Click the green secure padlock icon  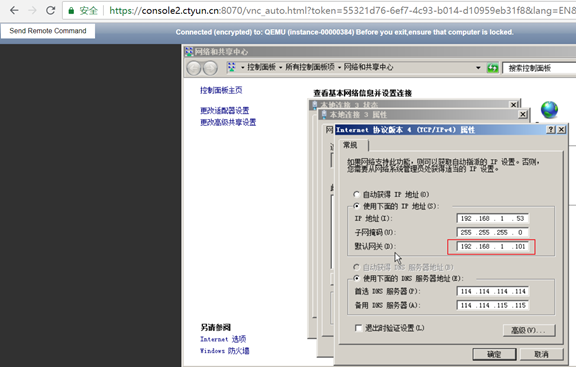tap(71, 11)
